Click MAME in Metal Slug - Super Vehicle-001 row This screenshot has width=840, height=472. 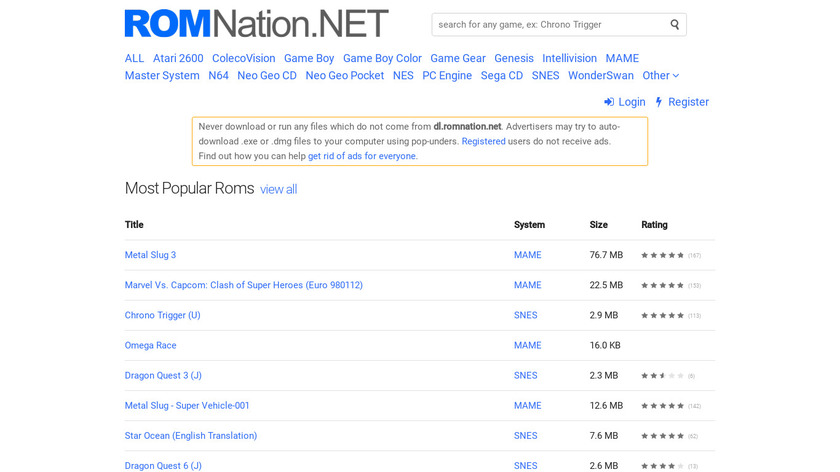coord(528,406)
